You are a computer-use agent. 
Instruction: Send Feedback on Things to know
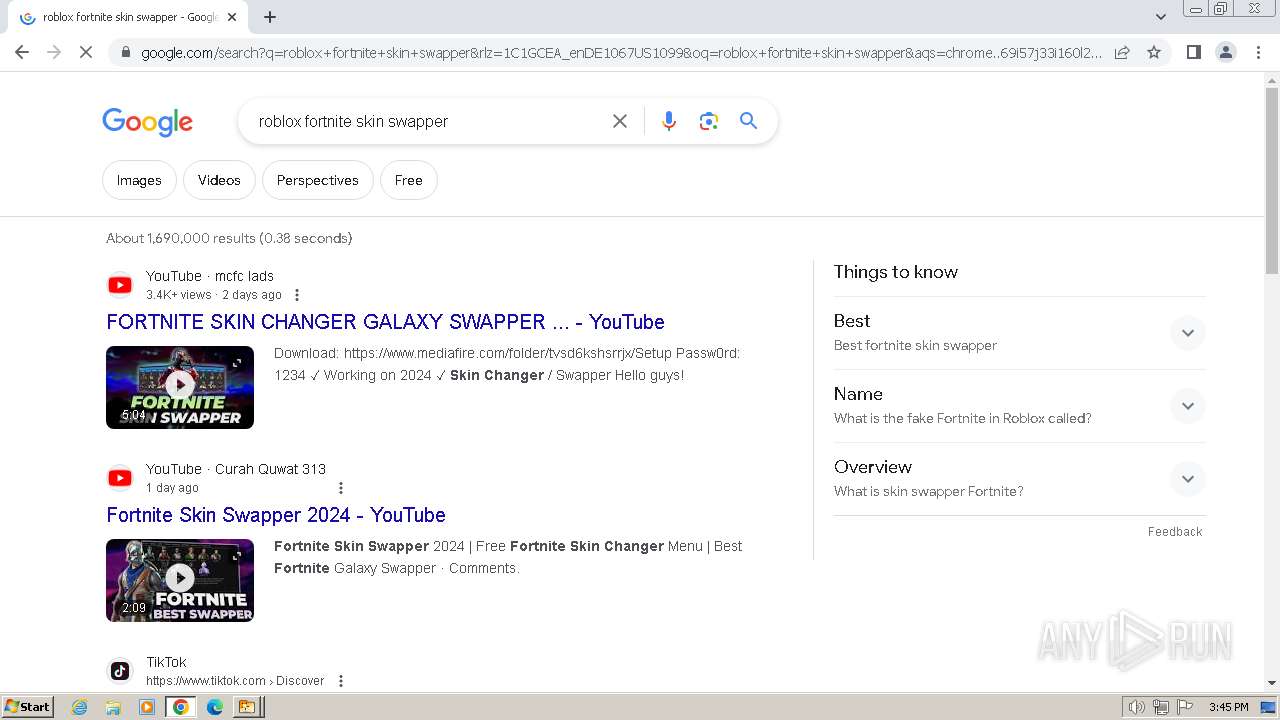pos(1175,532)
